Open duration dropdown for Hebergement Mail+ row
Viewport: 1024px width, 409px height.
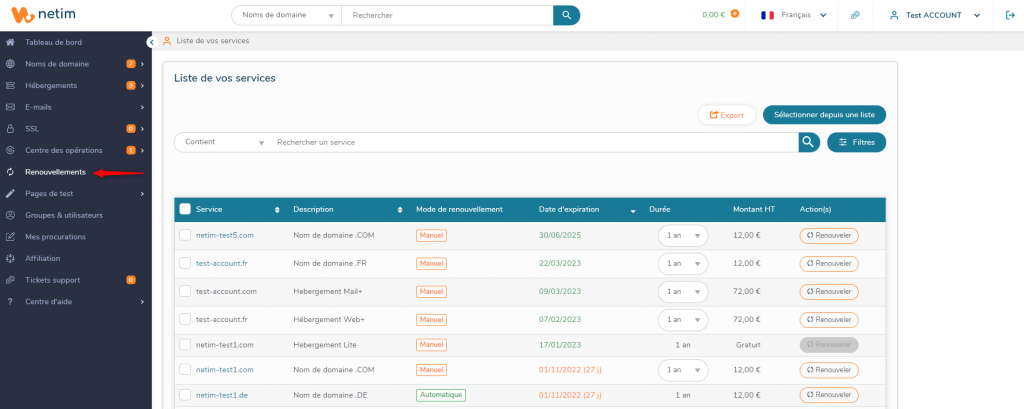tap(682, 291)
